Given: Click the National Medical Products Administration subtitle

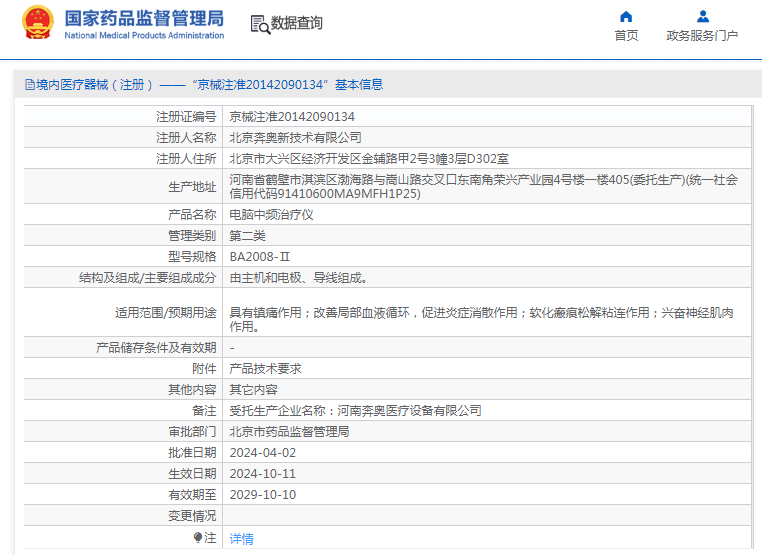Looking at the screenshot, I should tap(144, 35).
